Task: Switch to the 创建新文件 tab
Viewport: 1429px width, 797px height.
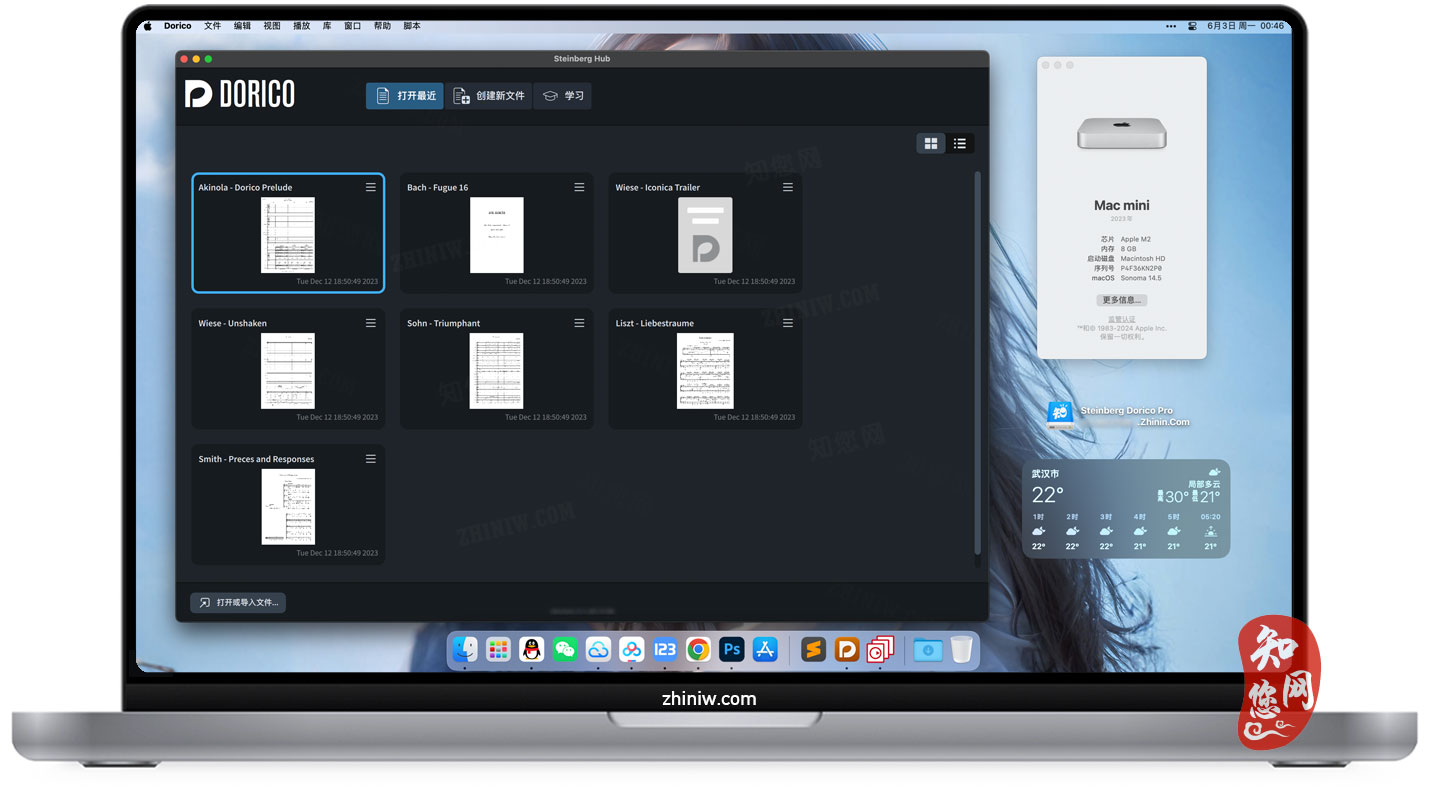Action: click(x=489, y=96)
